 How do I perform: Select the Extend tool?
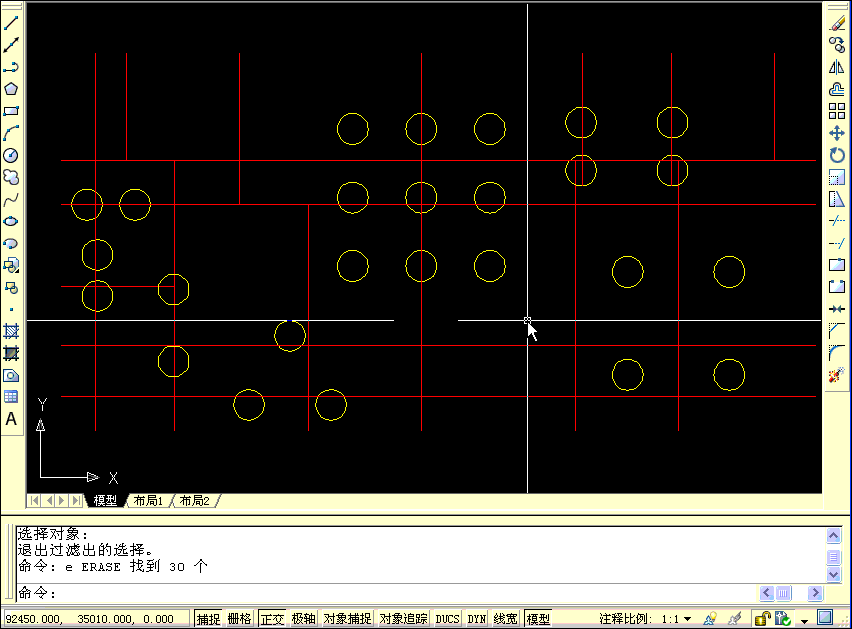point(837,243)
